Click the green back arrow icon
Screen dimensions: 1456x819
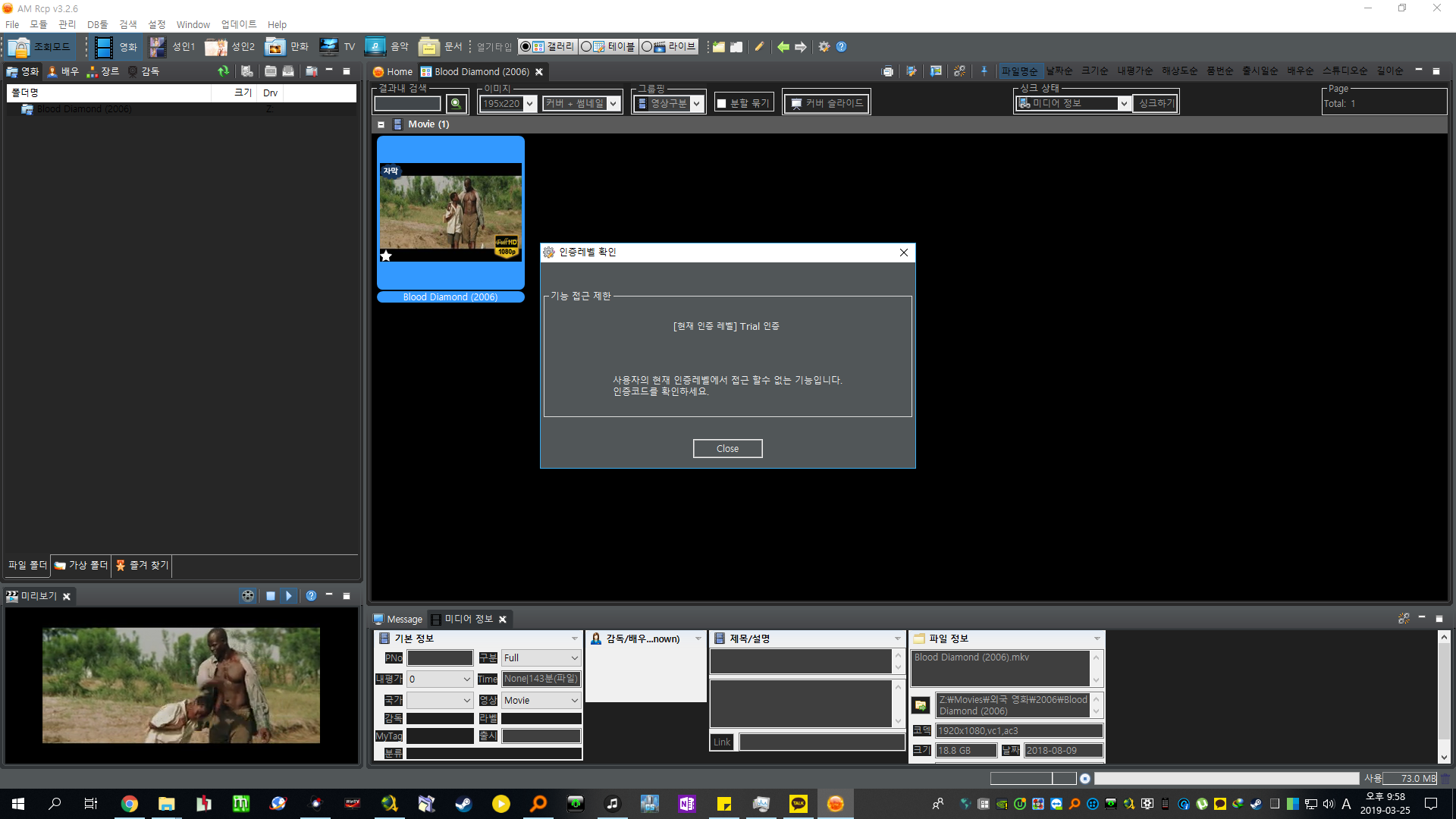pos(783,47)
